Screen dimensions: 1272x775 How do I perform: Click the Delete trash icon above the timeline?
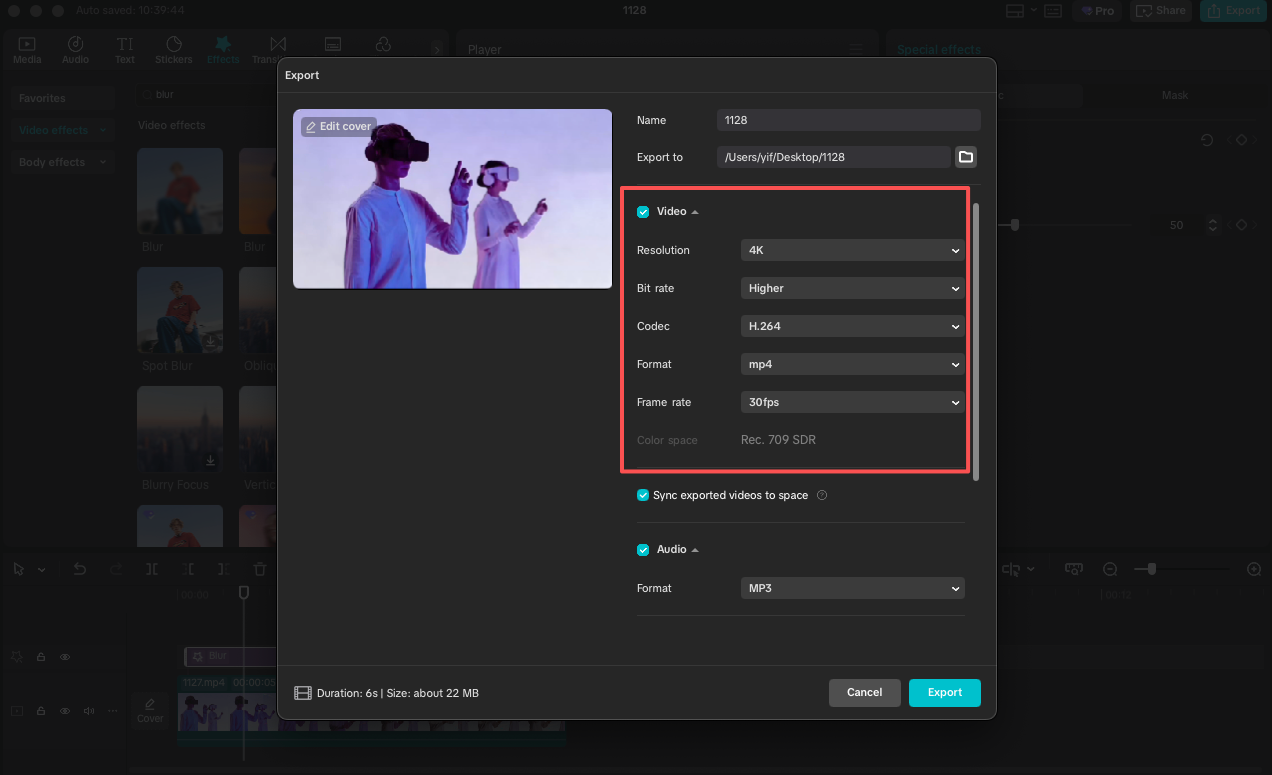(x=259, y=568)
